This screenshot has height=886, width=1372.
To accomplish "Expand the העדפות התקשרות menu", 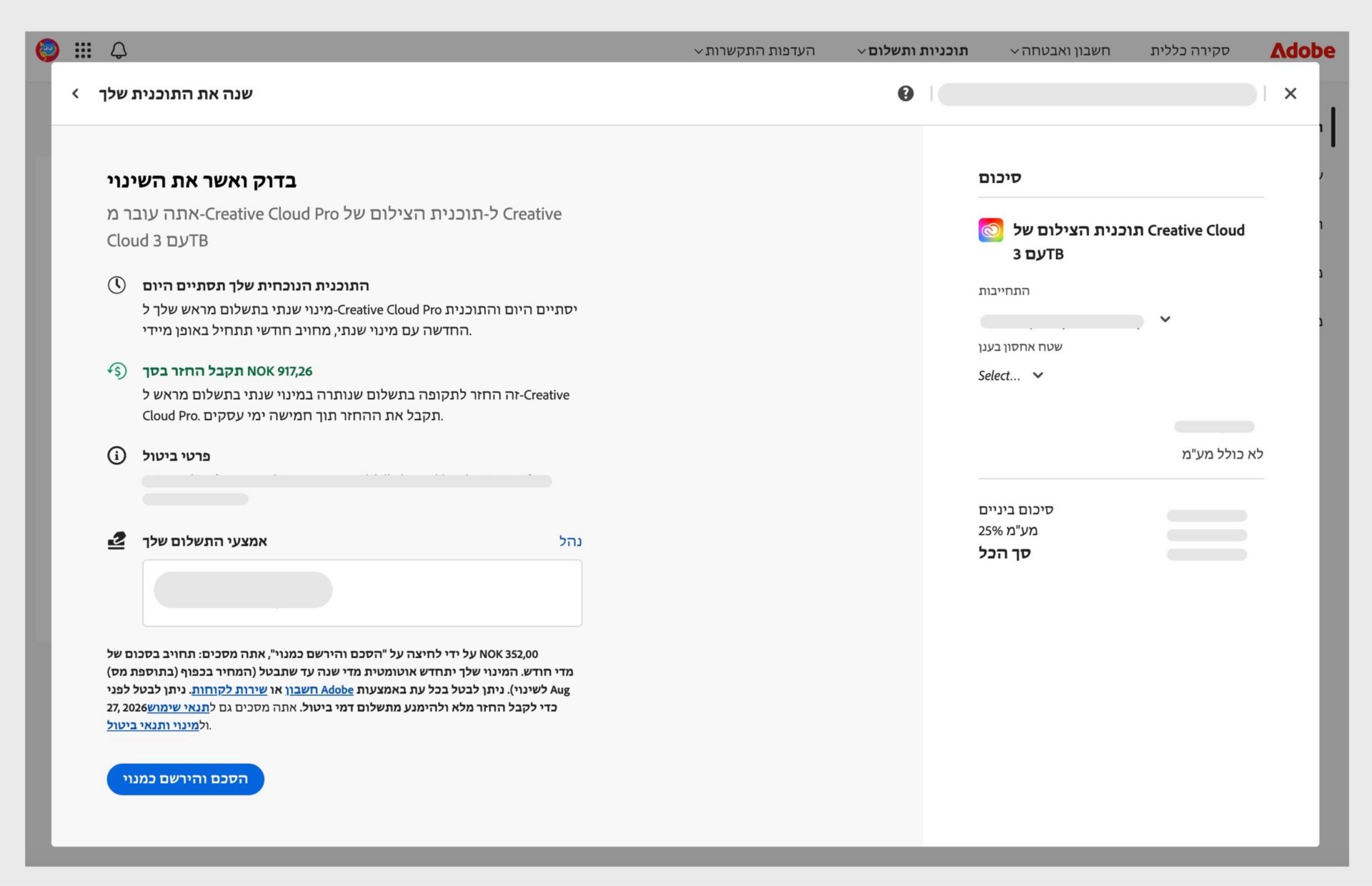I will 755,50.
